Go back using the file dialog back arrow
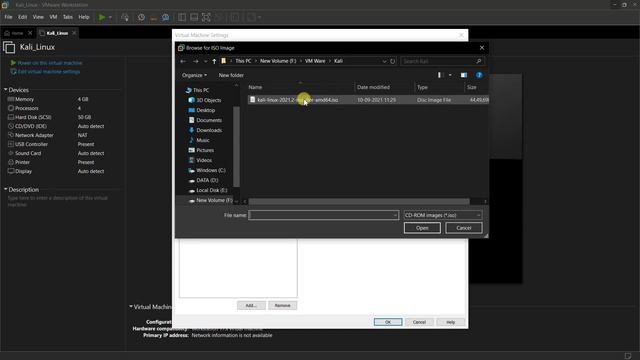The height and width of the screenshot is (360, 640). [183, 61]
